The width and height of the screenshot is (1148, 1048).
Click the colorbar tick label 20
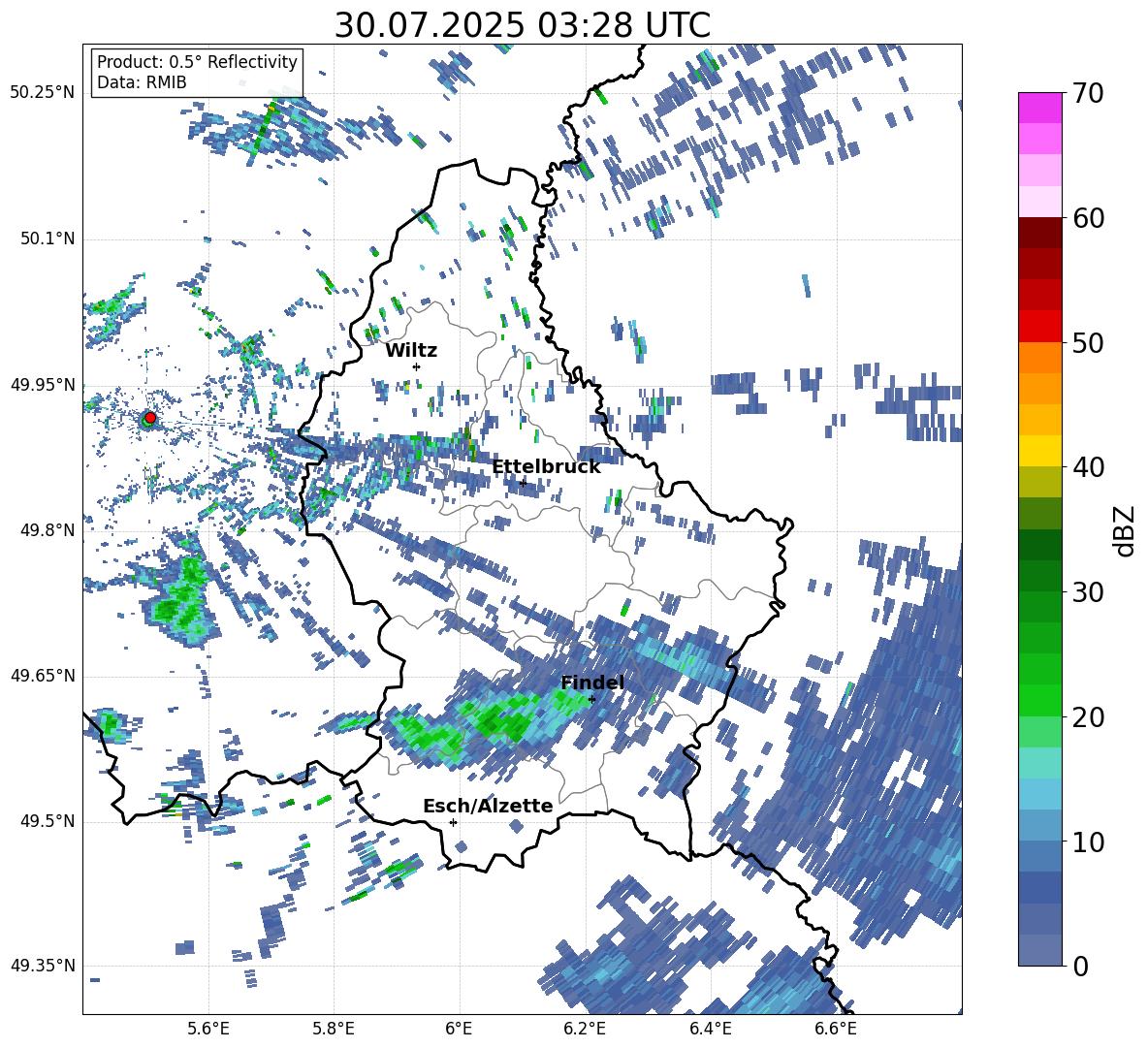[1087, 716]
